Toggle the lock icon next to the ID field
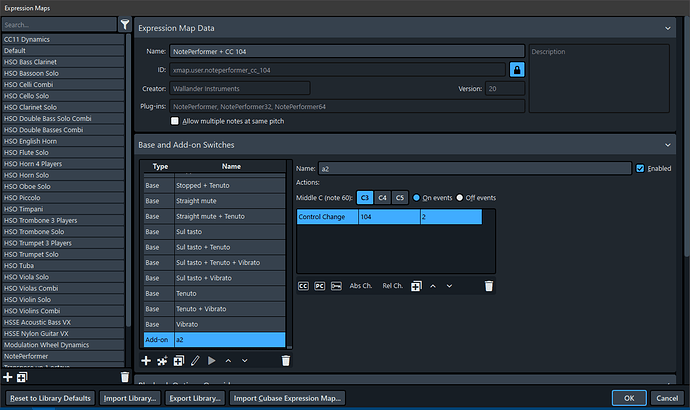This screenshot has width=690, height=410. click(x=517, y=70)
